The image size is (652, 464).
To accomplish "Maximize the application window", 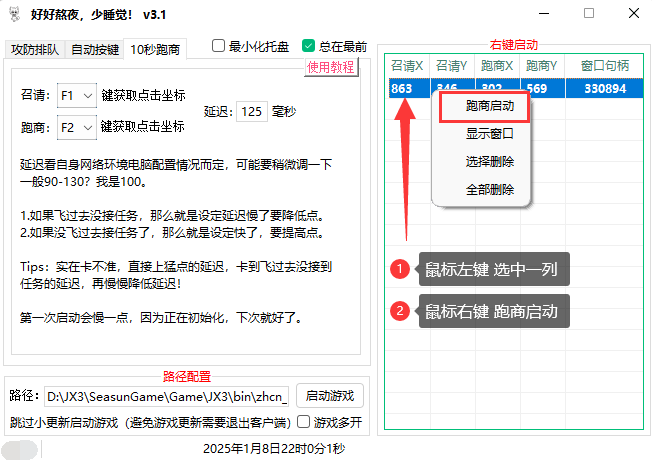I will point(589,14).
